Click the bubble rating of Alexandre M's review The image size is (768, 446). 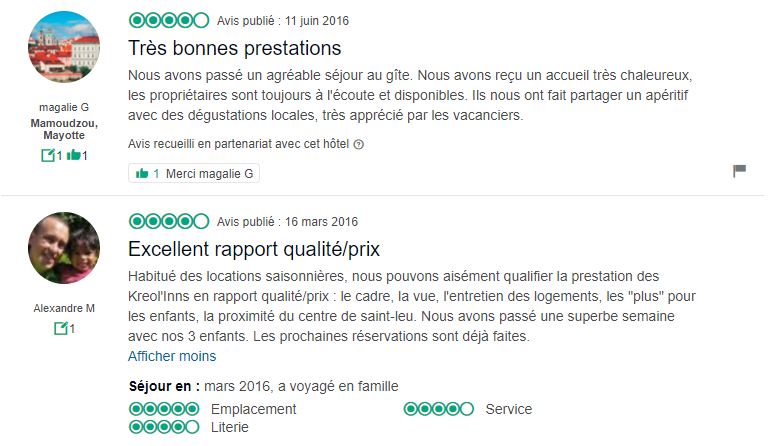[169, 221]
